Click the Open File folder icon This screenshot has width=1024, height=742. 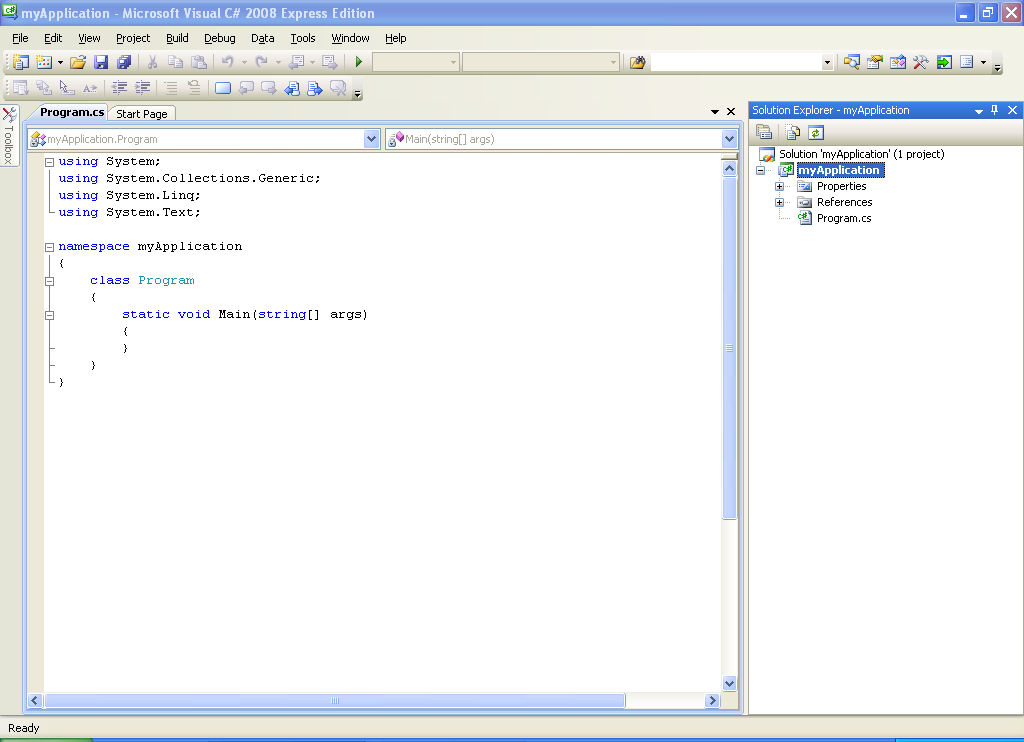click(x=78, y=62)
